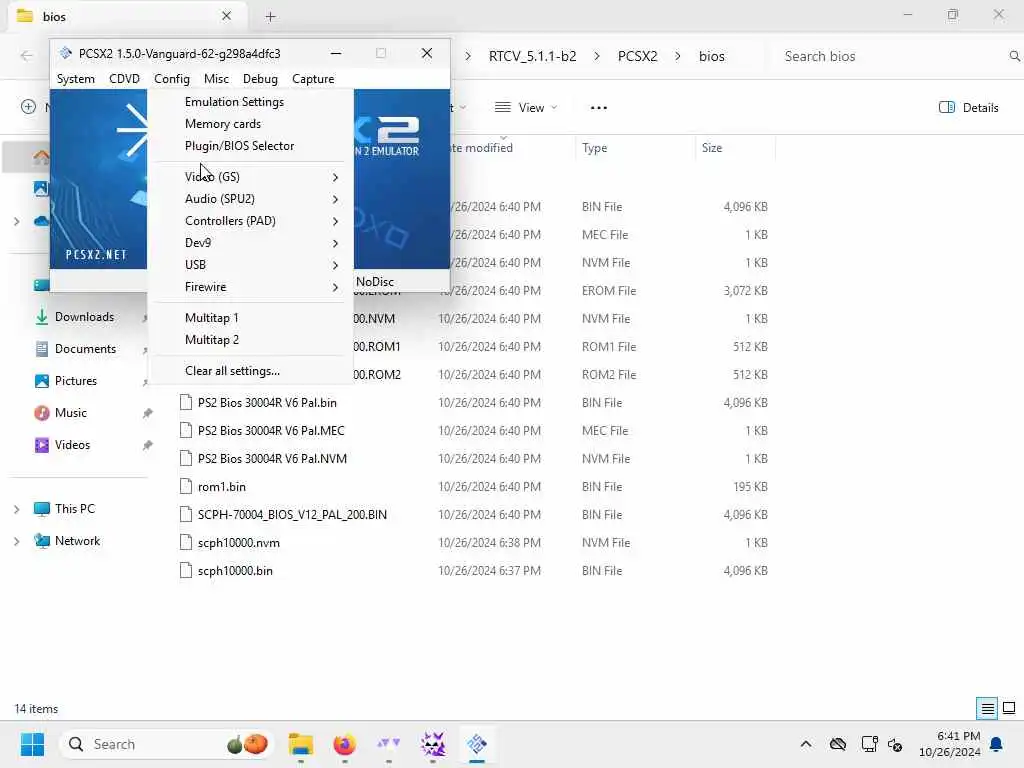1024x768 pixels.
Task: Click RTCV_5.1.1-b2 in breadcrumb path
Action: pos(532,56)
